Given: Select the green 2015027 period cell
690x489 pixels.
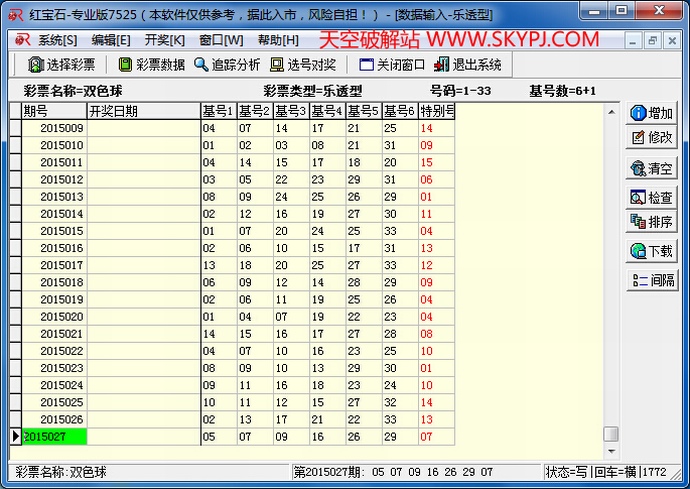Looking at the screenshot, I should coord(54,437).
